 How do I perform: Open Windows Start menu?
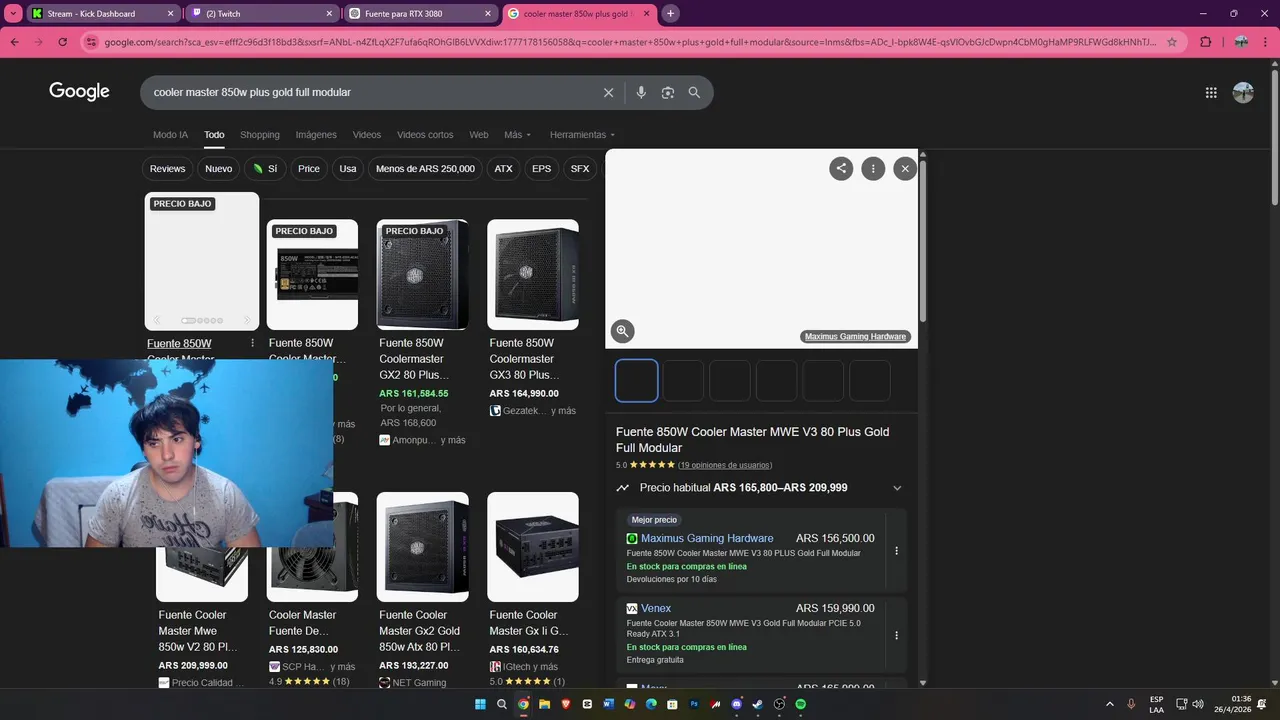[480, 704]
